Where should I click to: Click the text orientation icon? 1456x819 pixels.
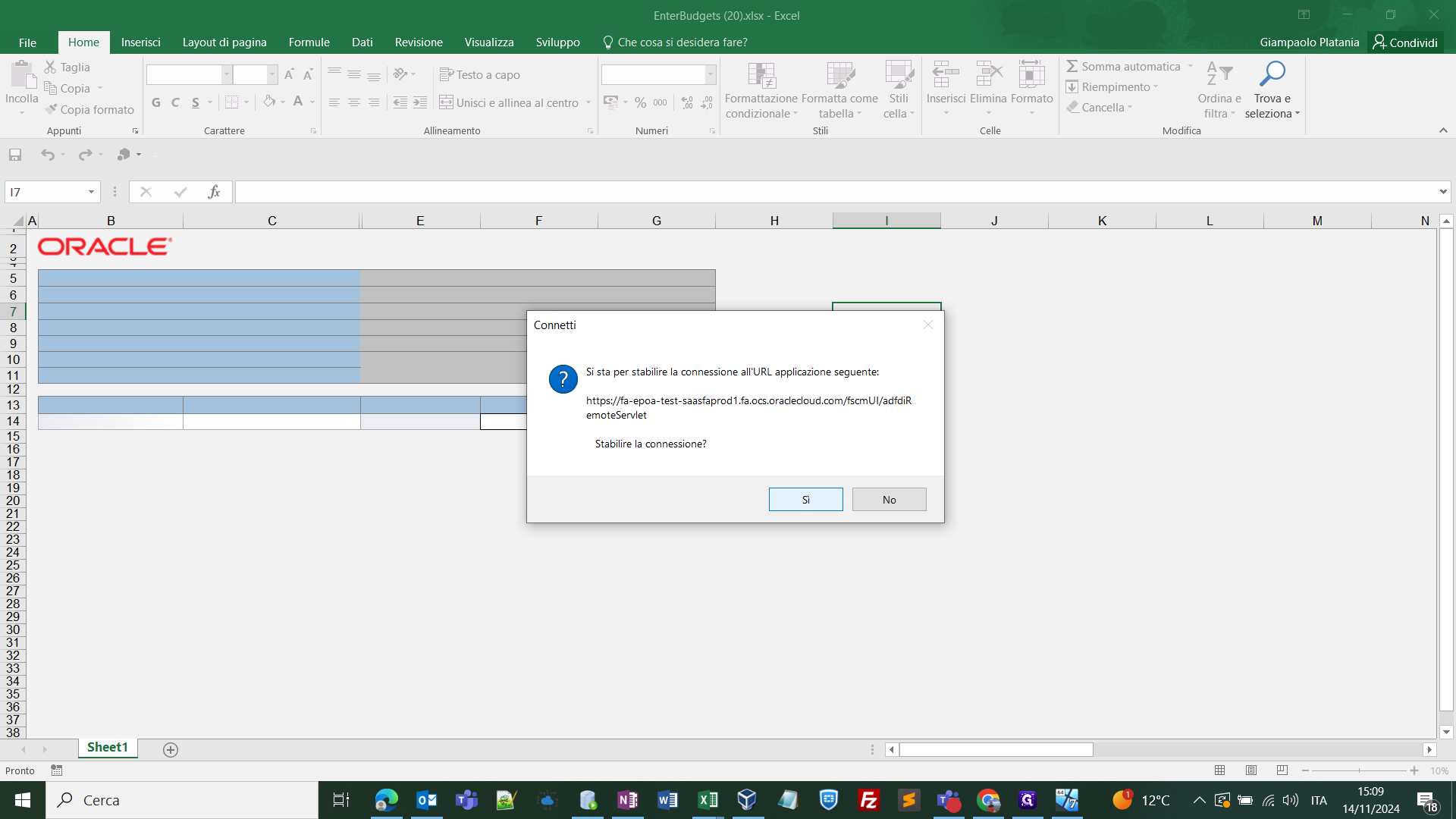[x=400, y=74]
